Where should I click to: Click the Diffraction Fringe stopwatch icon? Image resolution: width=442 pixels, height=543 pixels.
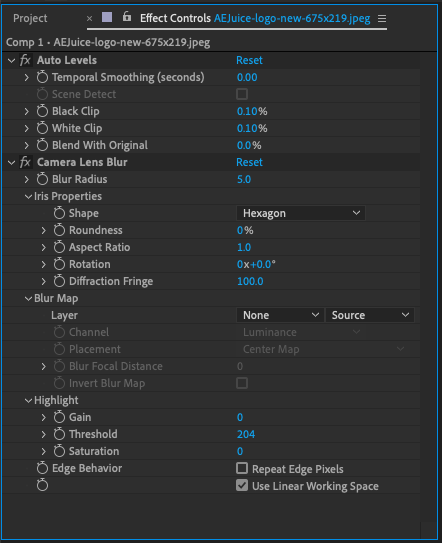59,281
